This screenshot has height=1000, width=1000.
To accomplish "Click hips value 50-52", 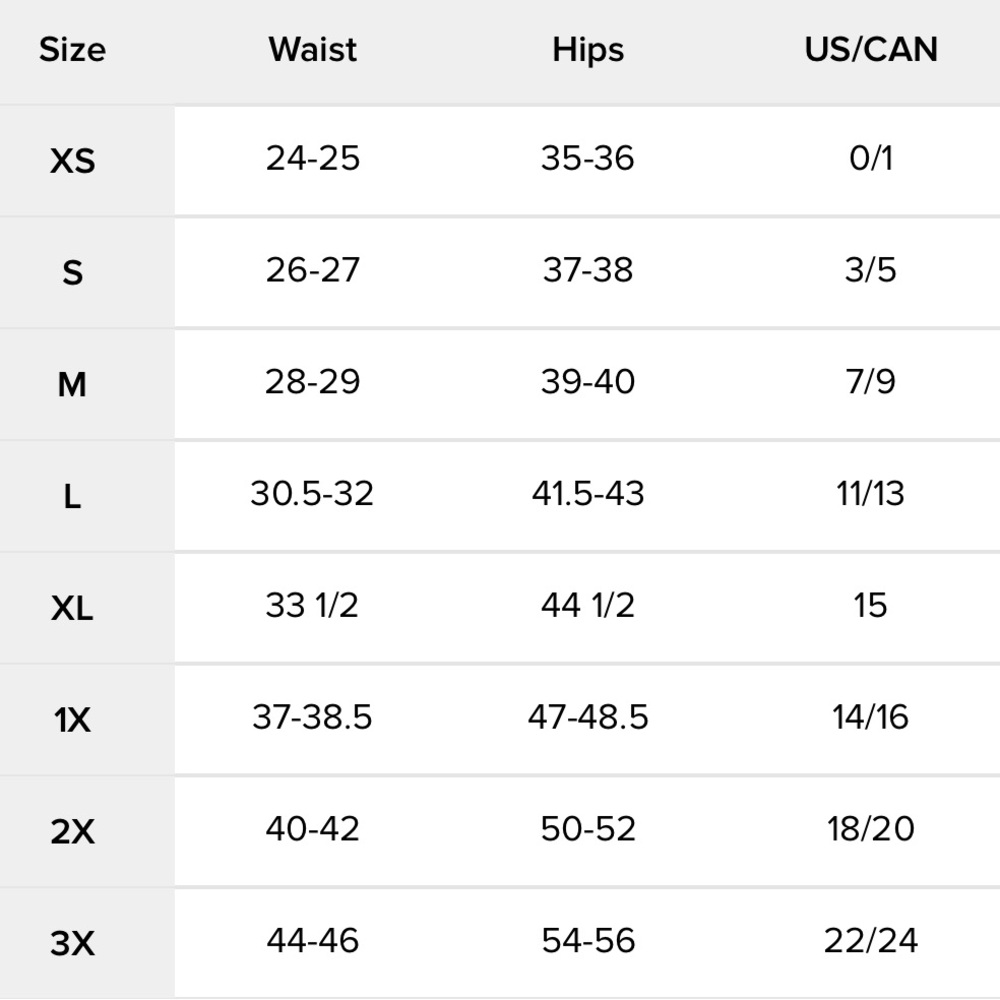I will click(x=588, y=829).
